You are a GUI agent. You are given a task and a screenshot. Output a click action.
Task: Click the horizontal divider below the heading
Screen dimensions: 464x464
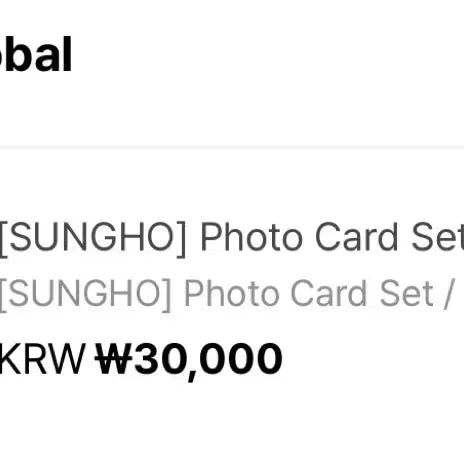tap(232, 148)
